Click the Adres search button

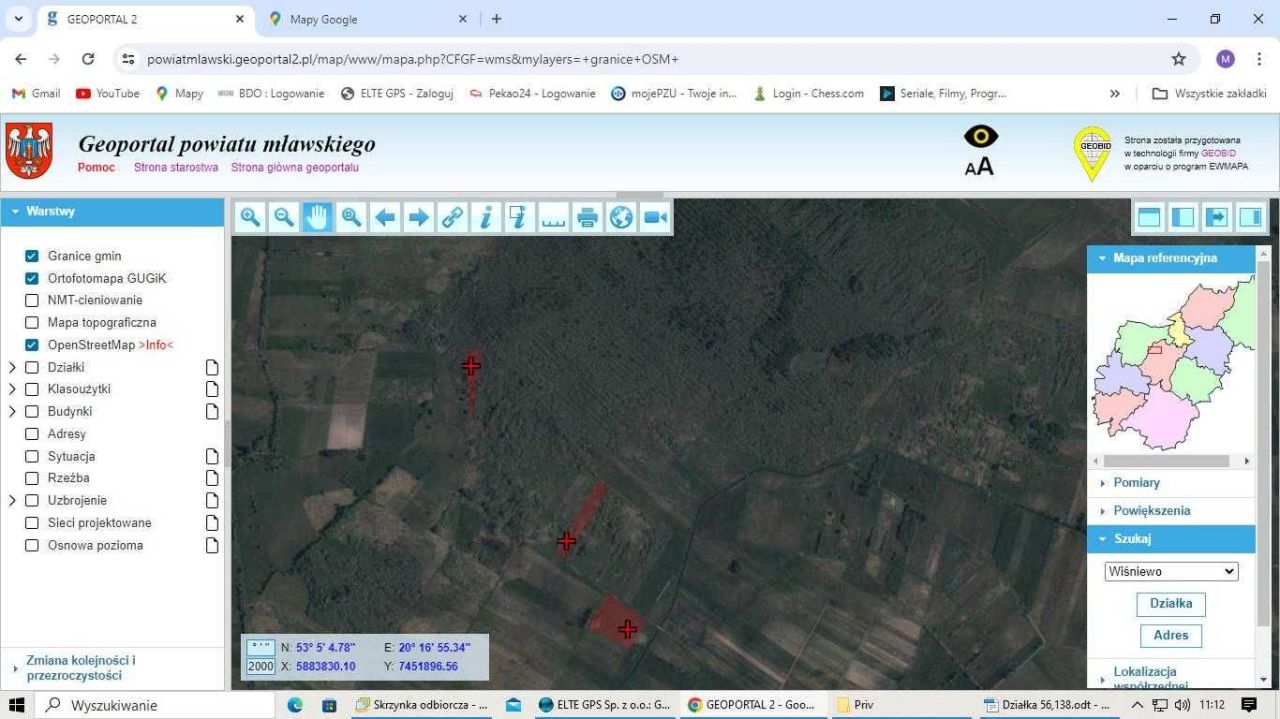click(1171, 635)
